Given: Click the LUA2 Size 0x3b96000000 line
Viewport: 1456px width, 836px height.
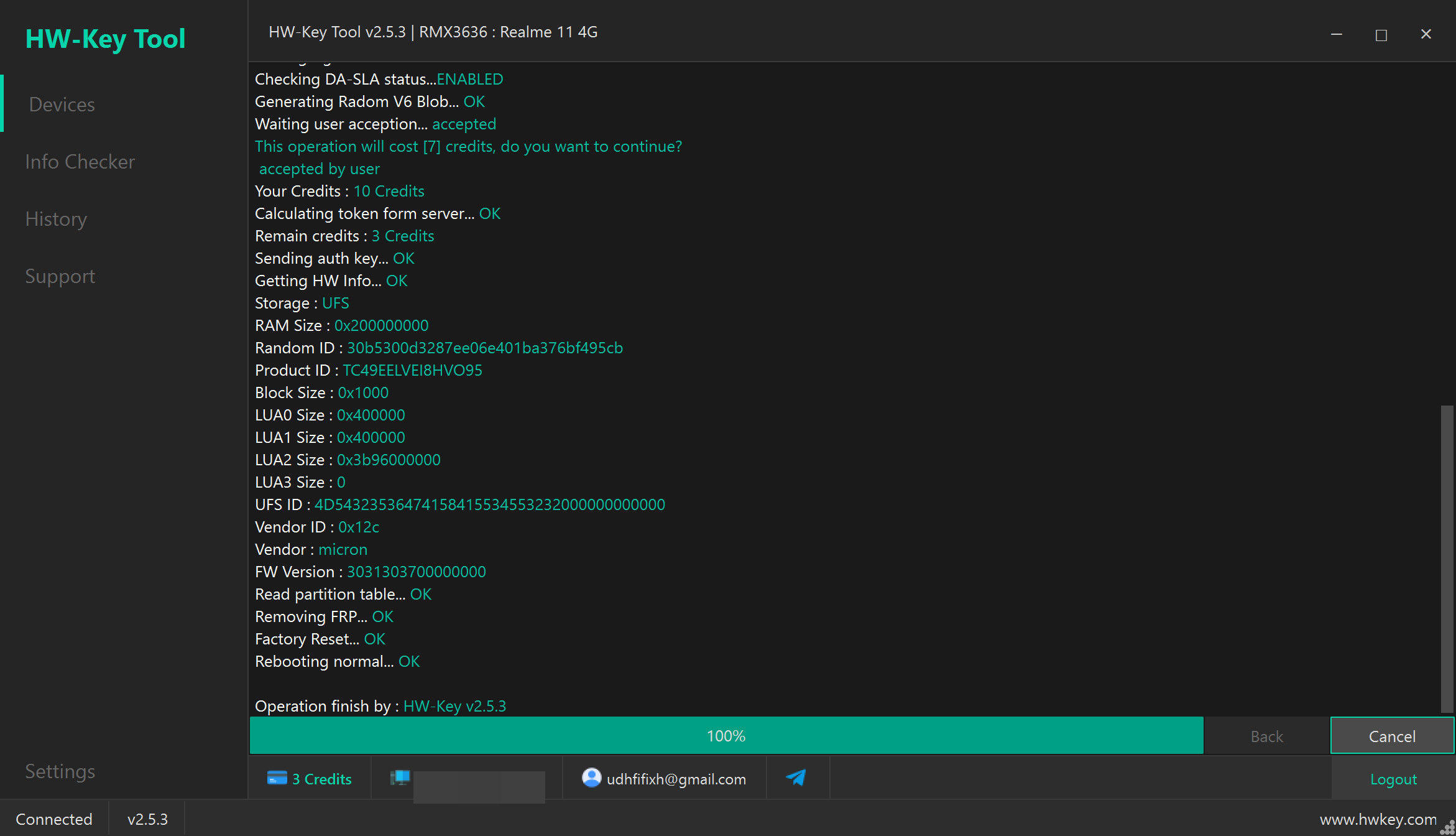Looking at the screenshot, I should click(348, 460).
